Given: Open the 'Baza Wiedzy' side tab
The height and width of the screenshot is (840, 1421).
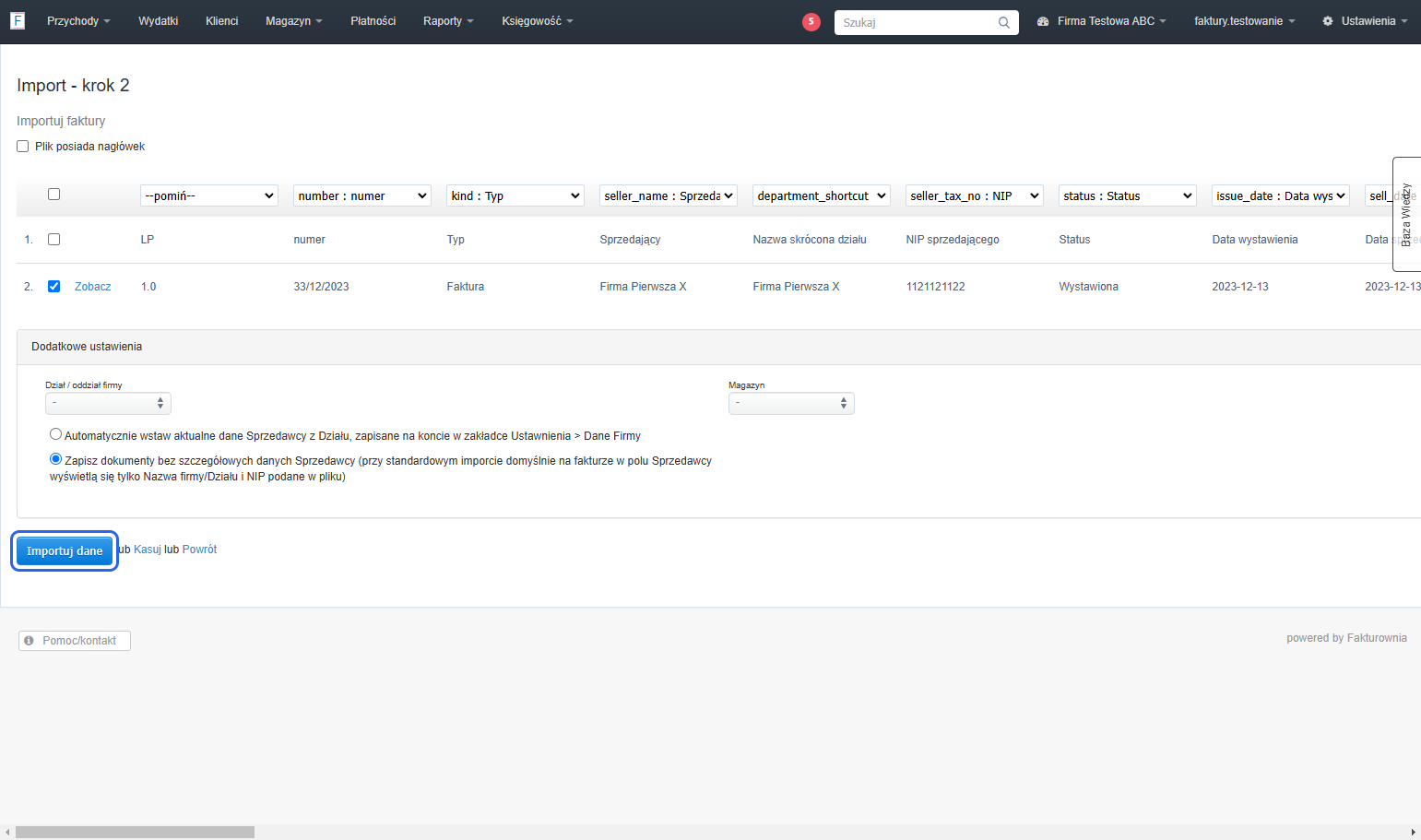Looking at the screenshot, I should (1406, 214).
